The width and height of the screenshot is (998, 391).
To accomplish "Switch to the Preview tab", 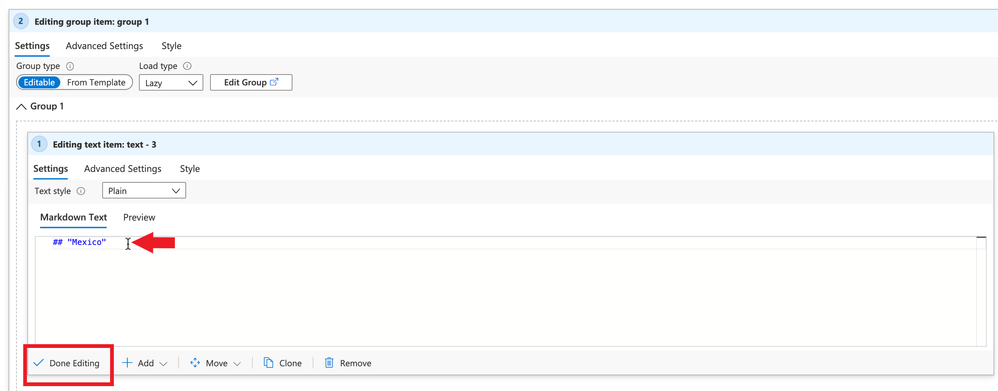I will (x=139, y=217).
